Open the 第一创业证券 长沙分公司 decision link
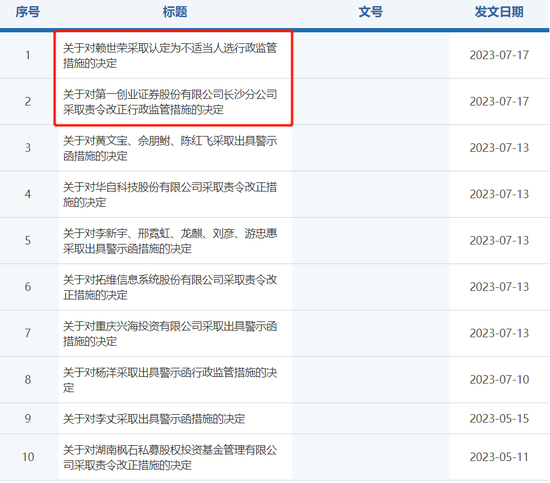 (x=170, y=102)
